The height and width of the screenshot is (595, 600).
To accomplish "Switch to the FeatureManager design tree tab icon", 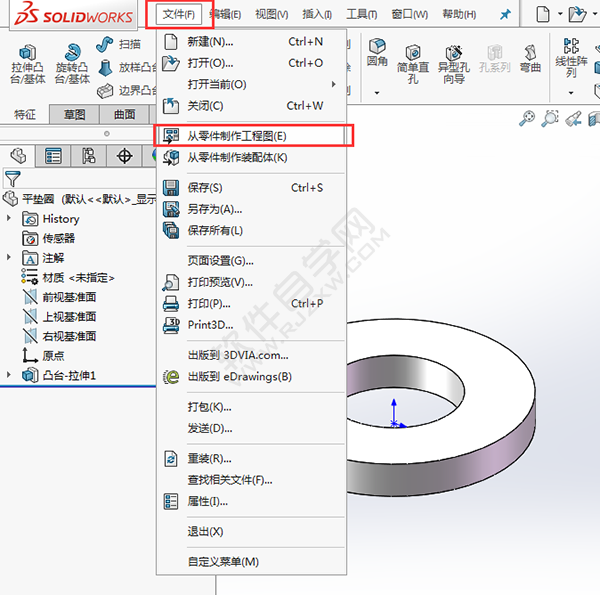I will (x=18, y=156).
